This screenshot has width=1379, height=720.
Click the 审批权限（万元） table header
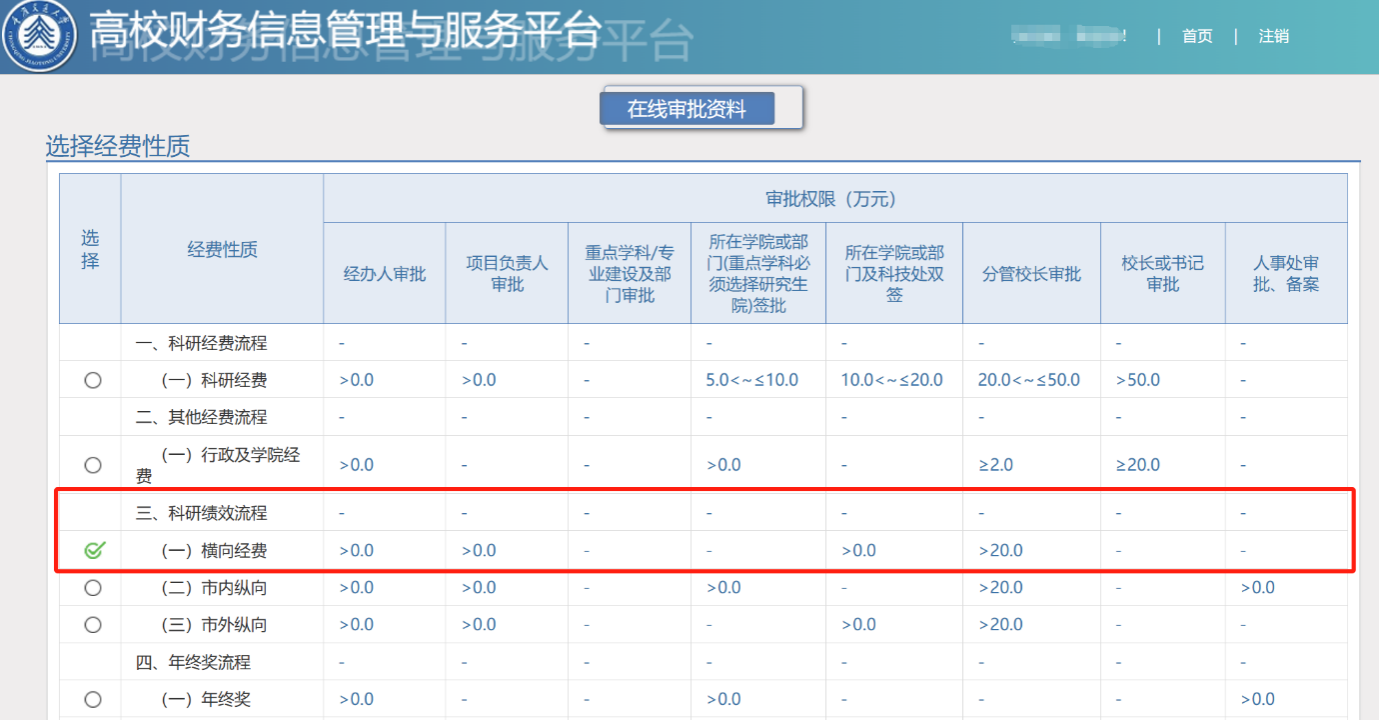pyautogui.click(x=834, y=198)
